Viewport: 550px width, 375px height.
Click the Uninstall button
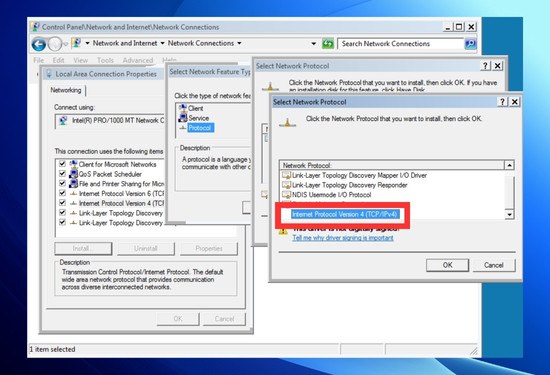click(x=146, y=248)
